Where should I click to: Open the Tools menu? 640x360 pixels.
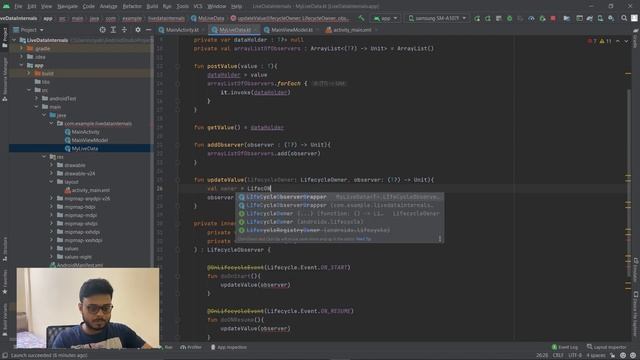182,6
